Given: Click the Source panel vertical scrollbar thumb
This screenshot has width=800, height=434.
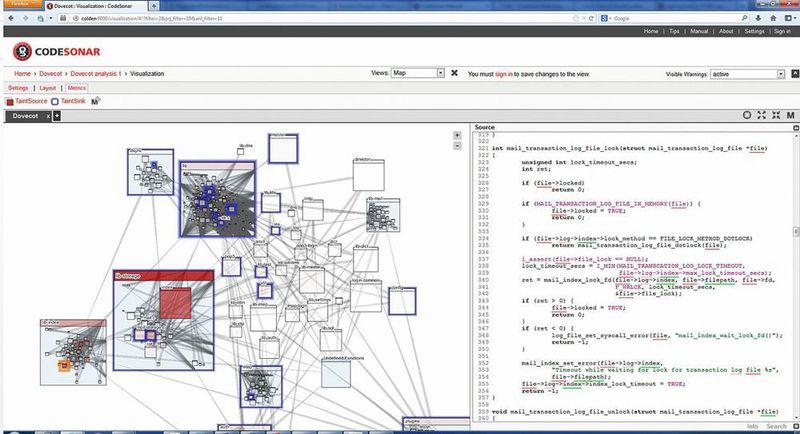Looking at the screenshot, I should pyautogui.click(x=795, y=232).
